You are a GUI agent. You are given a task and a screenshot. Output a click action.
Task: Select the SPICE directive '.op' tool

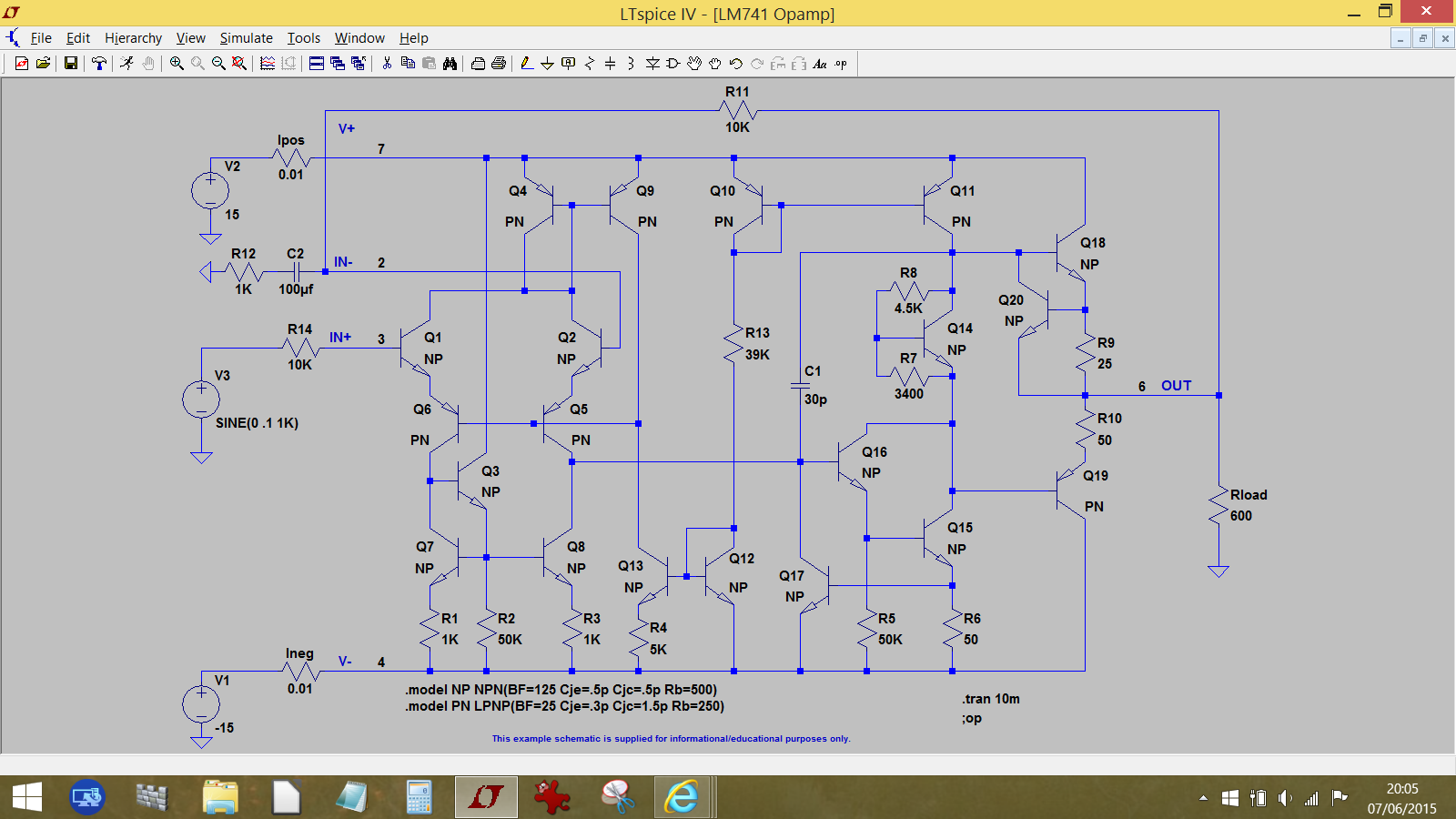click(x=841, y=64)
